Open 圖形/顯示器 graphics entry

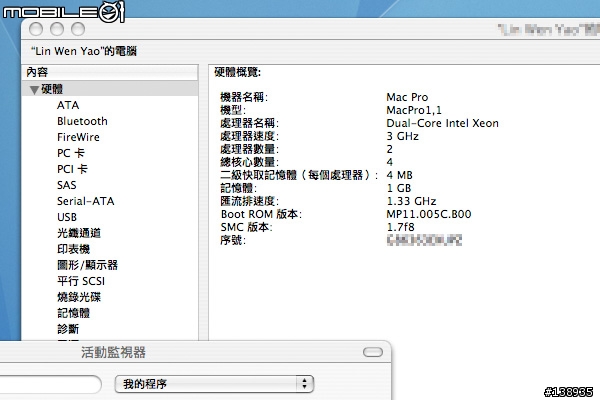coord(87,265)
